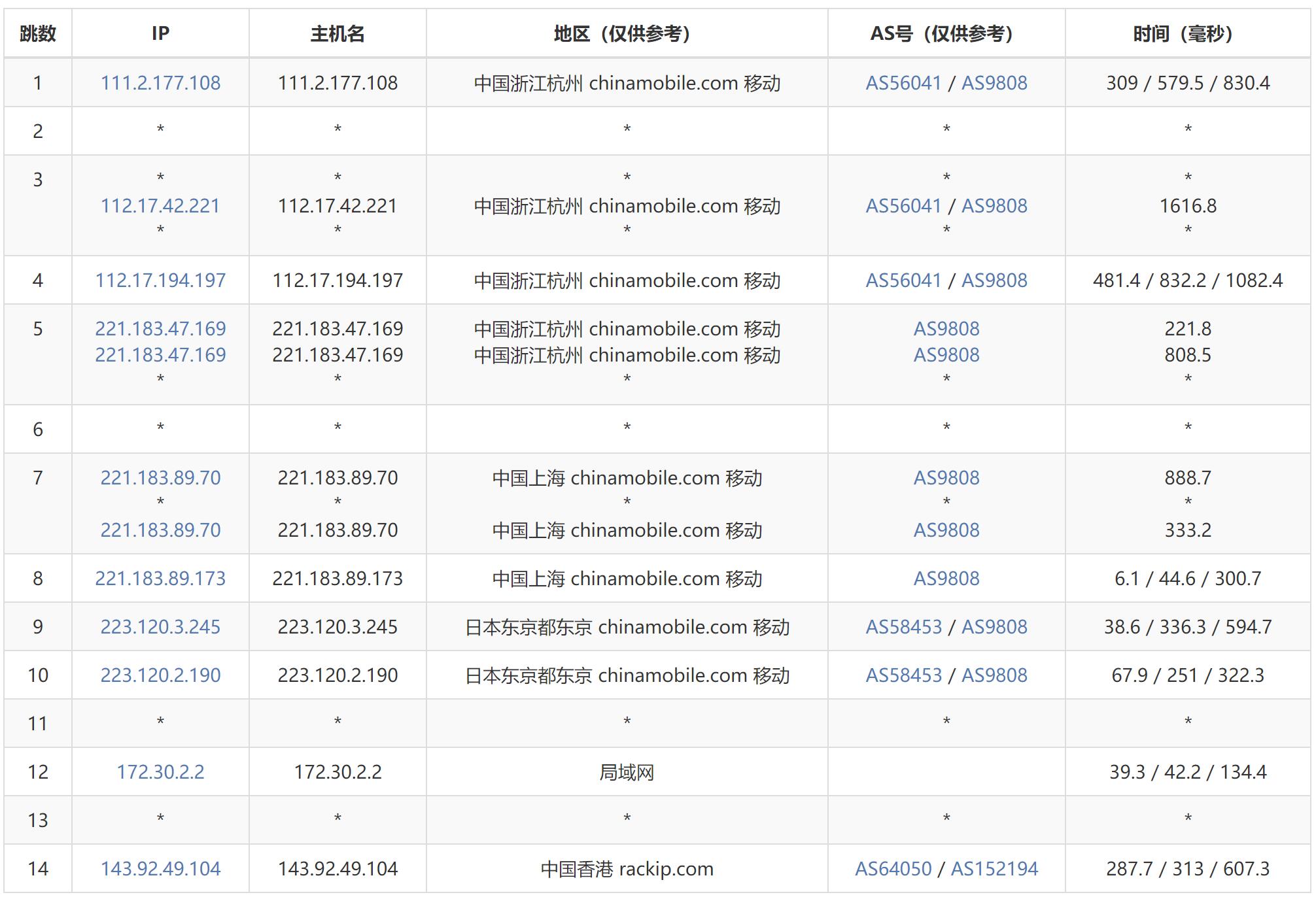Click the AS58453 link in hop 10 row
Viewport: 1316px width, 897px height.
coord(904,675)
